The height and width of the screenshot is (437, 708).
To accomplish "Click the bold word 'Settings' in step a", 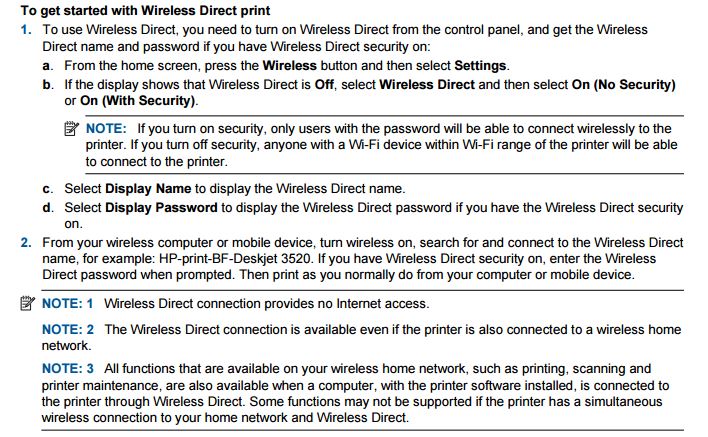I will pyautogui.click(x=480, y=65).
